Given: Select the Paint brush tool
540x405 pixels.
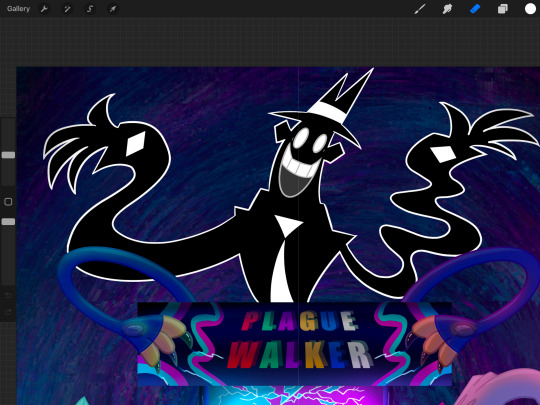Looking at the screenshot, I should pyautogui.click(x=419, y=9).
